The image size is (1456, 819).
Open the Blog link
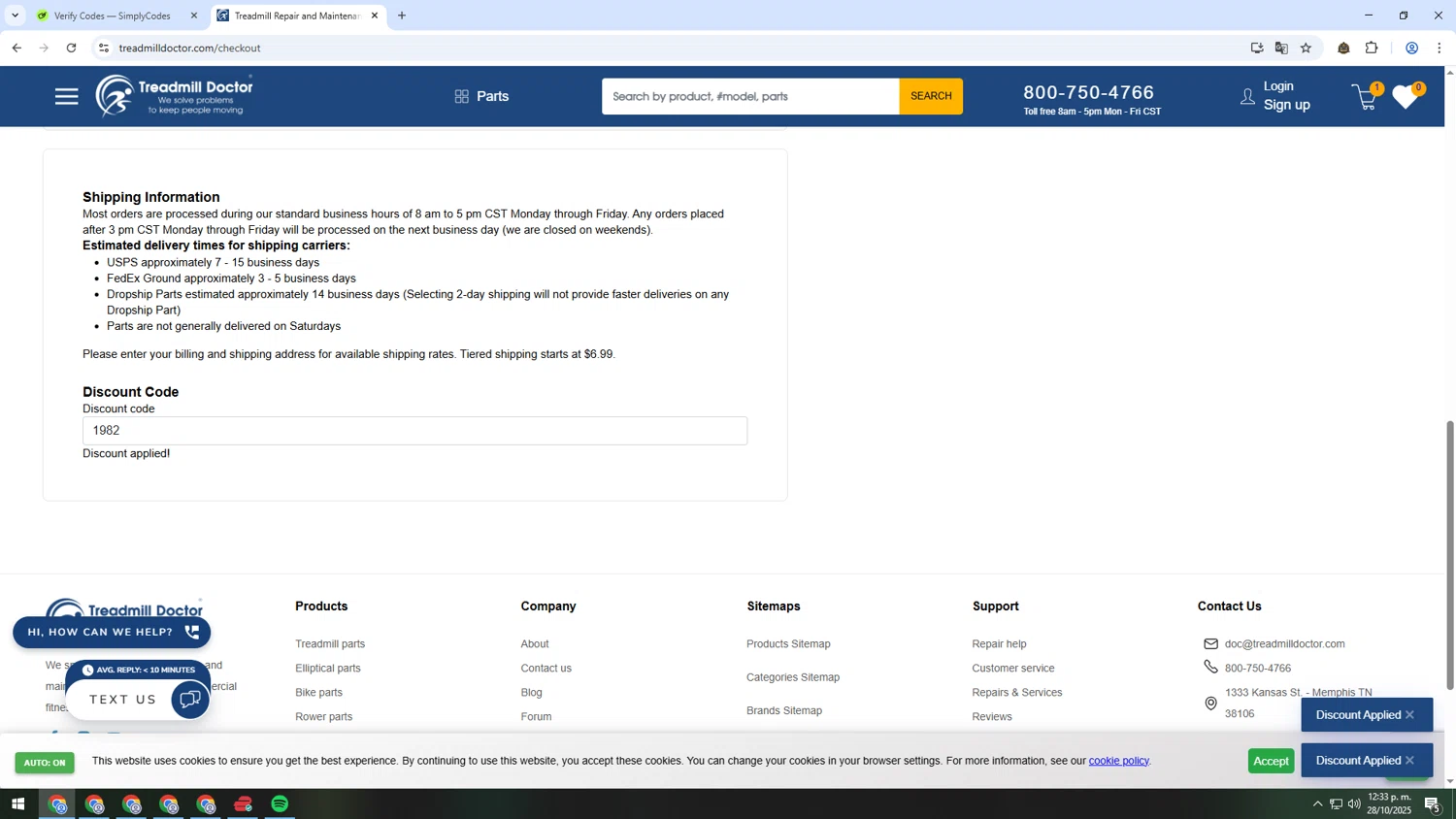point(531,693)
